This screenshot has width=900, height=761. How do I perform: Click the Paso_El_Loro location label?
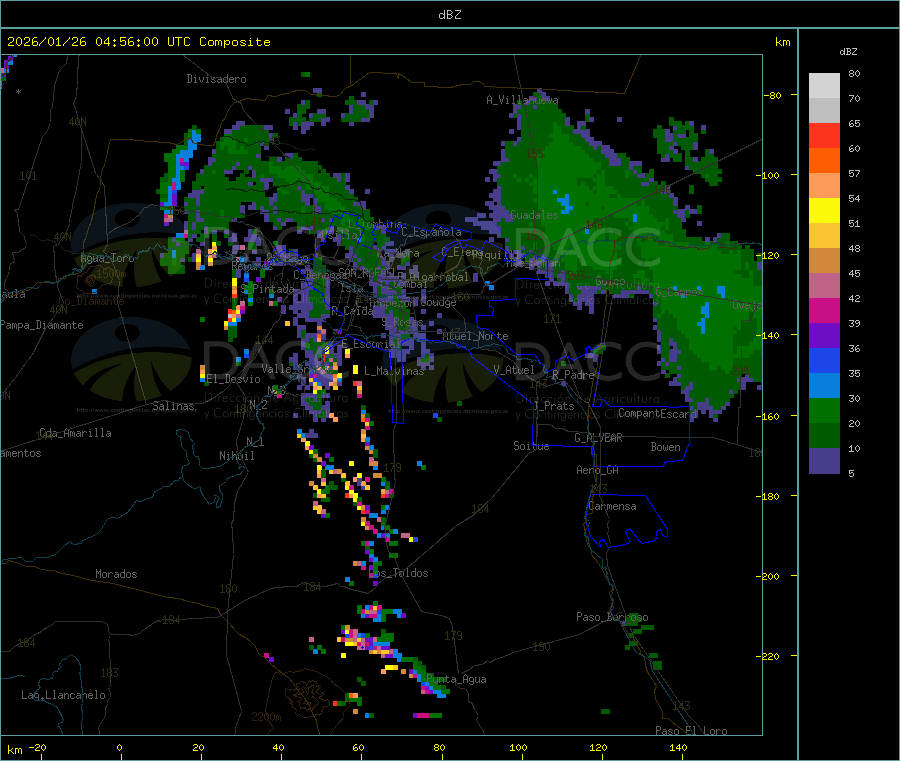691,731
